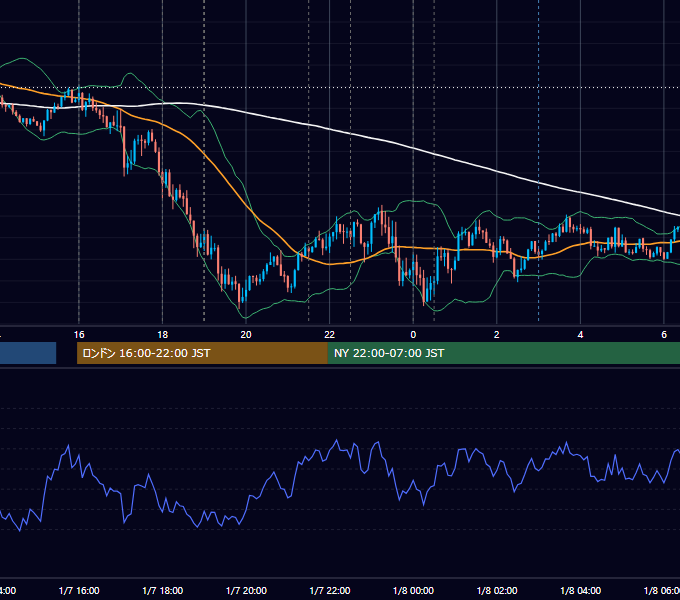680x600 pixels.
Task: Click the '1/8 02:00' date label
Action: [497, 591]
